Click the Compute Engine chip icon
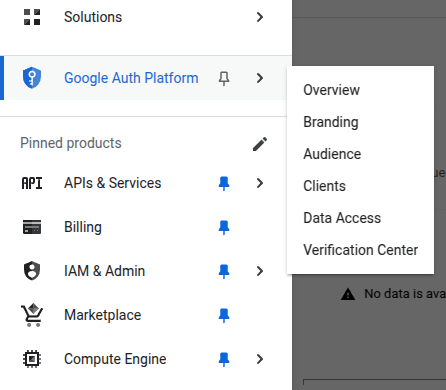The image size is (446, 390). [x=32, y=359]
